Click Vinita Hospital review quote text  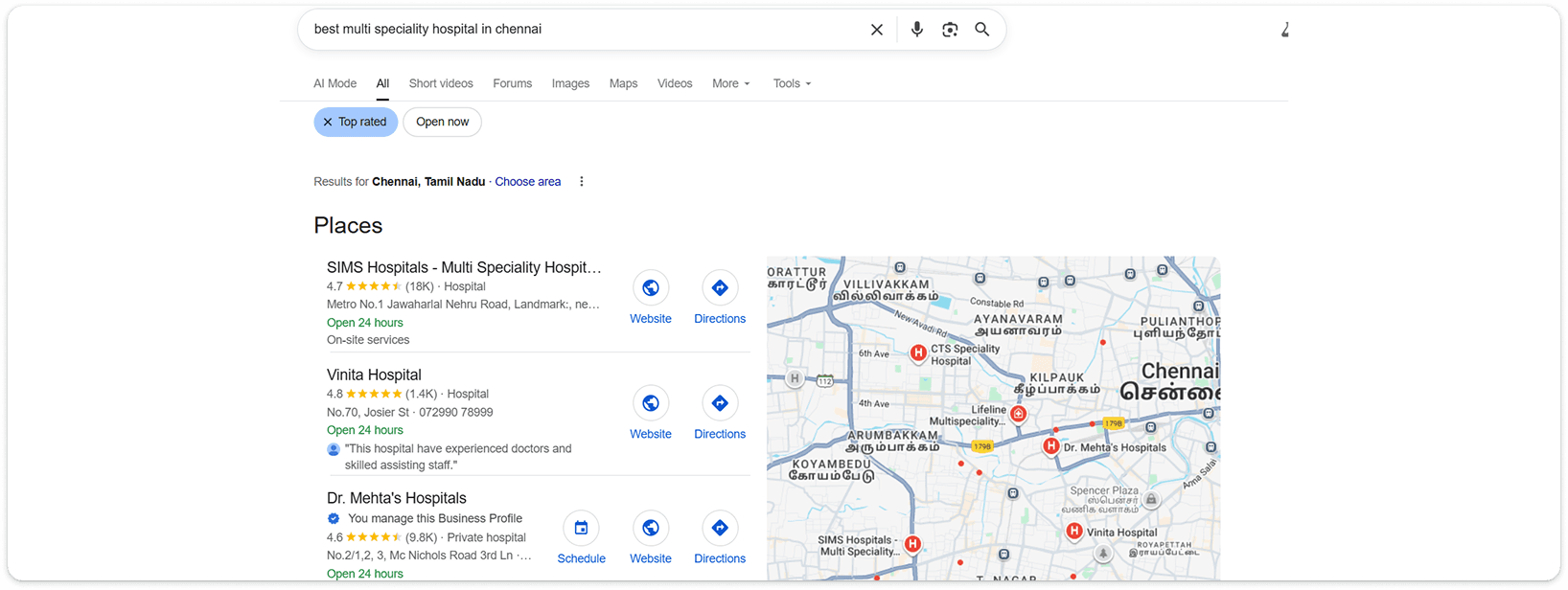pos(458,457)
